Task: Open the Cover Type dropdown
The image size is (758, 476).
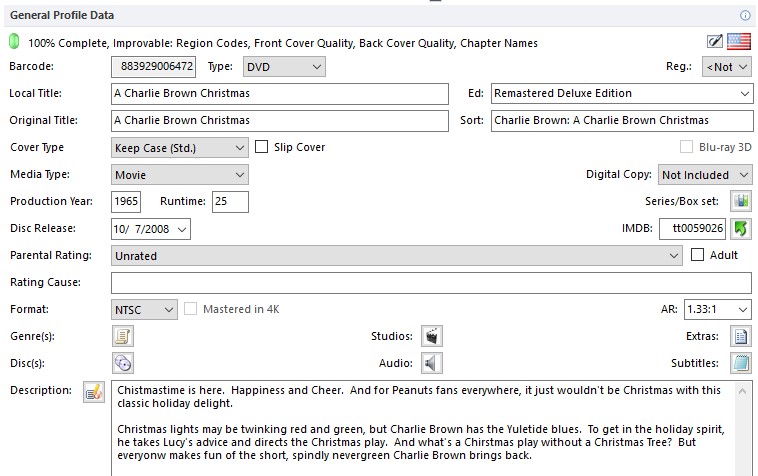Action: tap(180, 148)
